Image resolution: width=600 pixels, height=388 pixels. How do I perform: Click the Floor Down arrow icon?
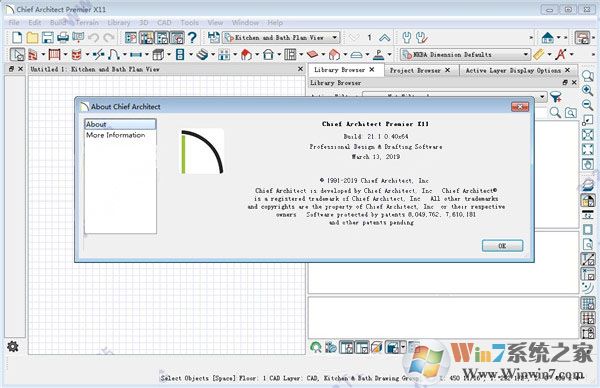[354, 37]
